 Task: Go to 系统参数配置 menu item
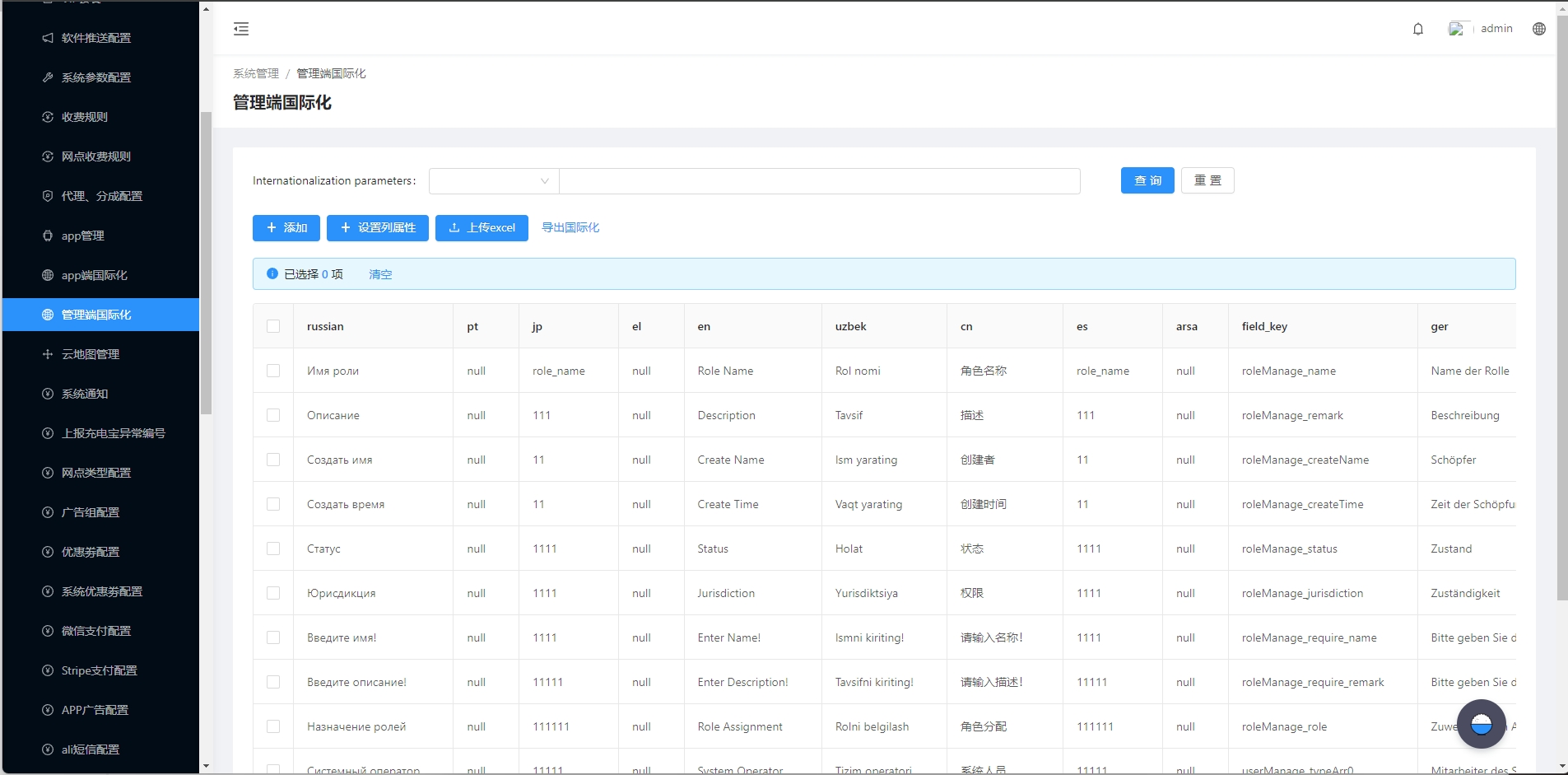(x=100, y=77)
